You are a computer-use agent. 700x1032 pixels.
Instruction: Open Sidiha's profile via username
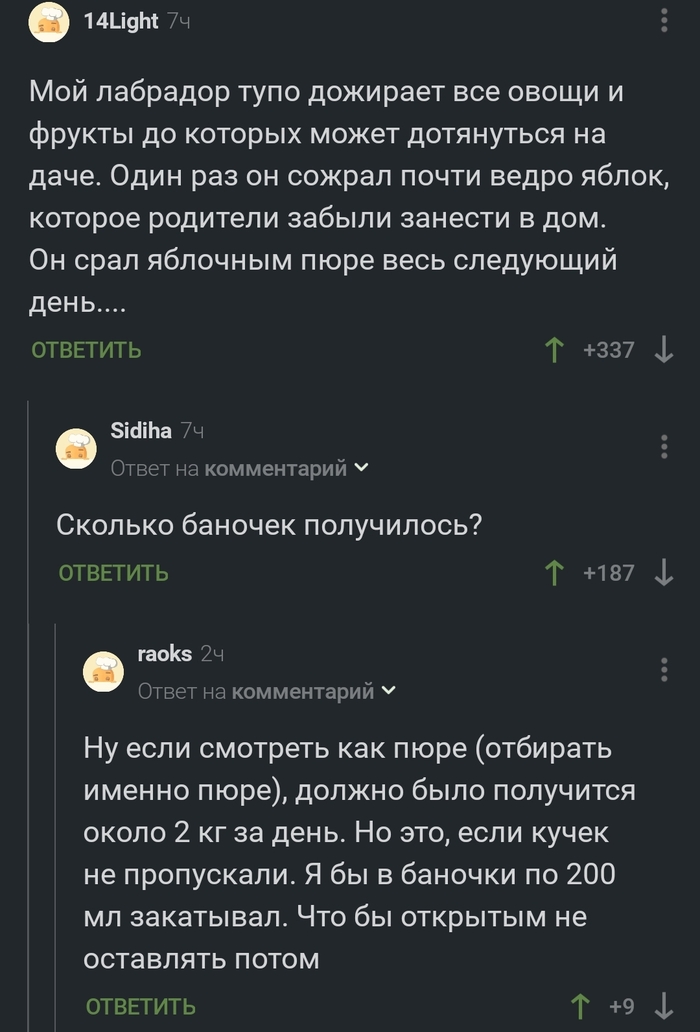pyautogui.click(x=140, y=431)
